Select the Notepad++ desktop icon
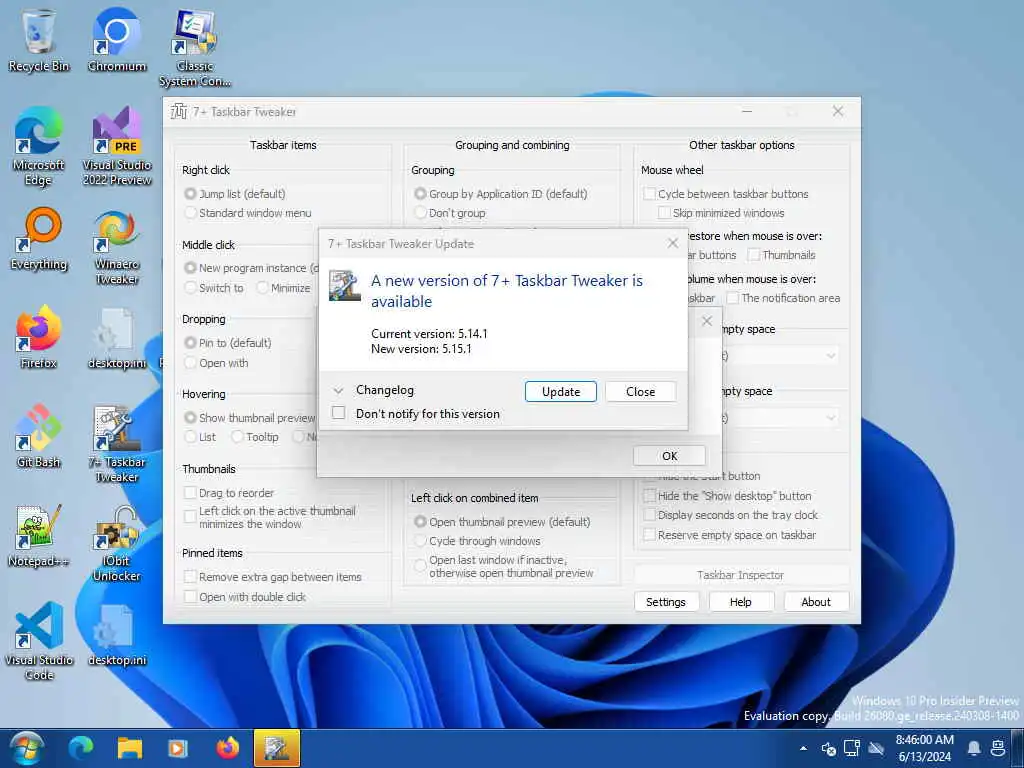1024x768 pixels. coord(39,536)
